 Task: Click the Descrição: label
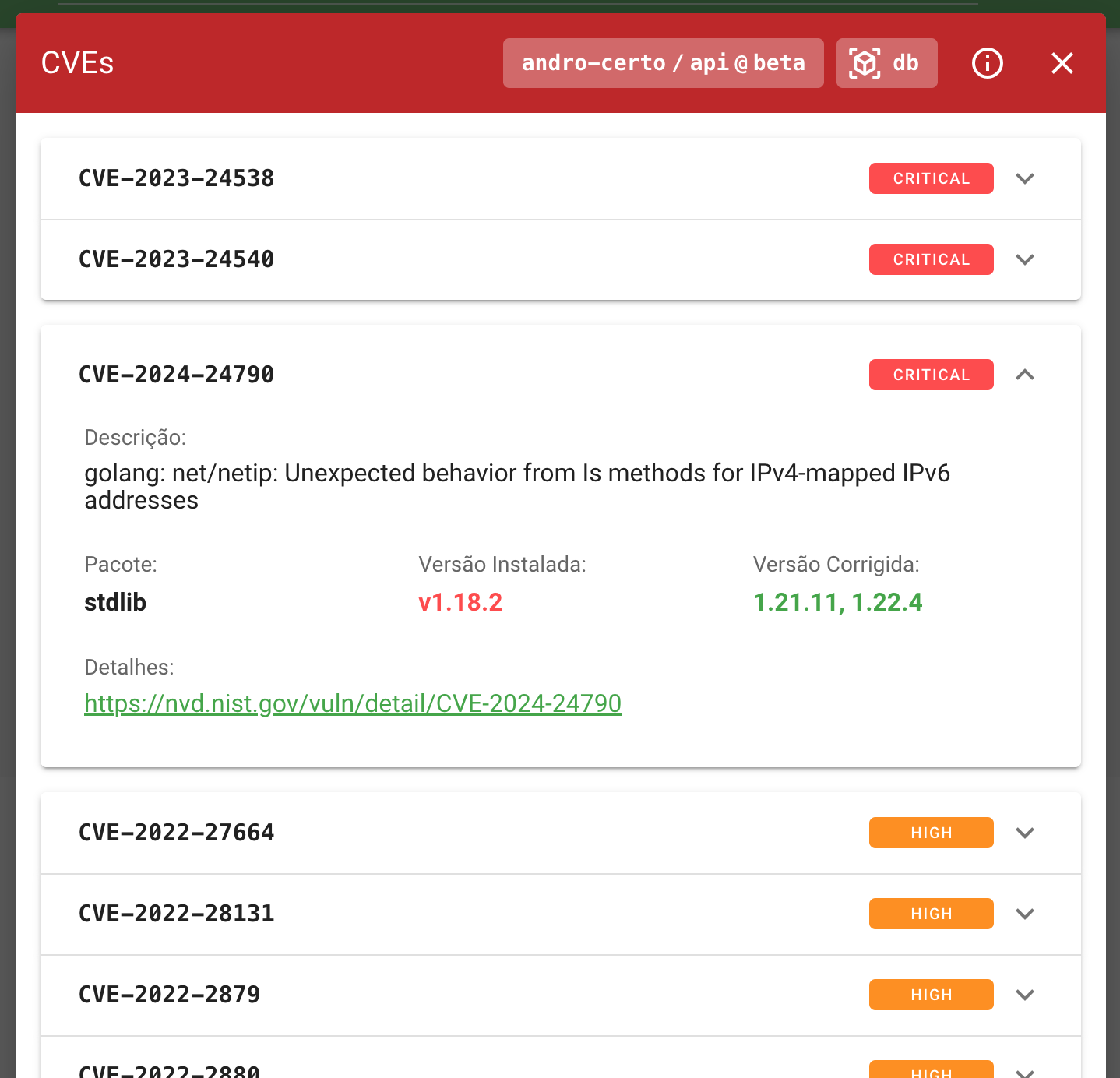(136, 438)
